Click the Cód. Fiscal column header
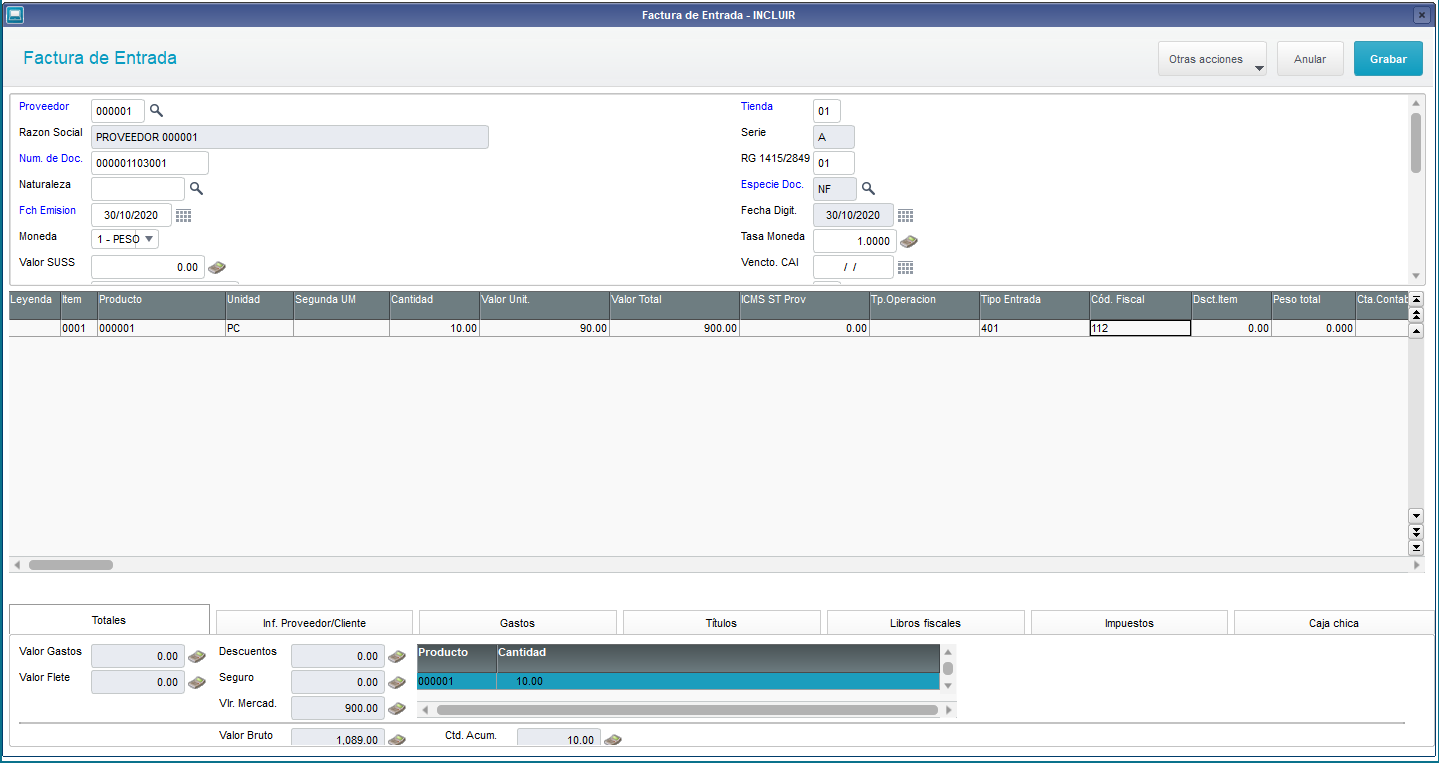The height and width of the screenshot is (763, 1439). tap(1140, 305)
